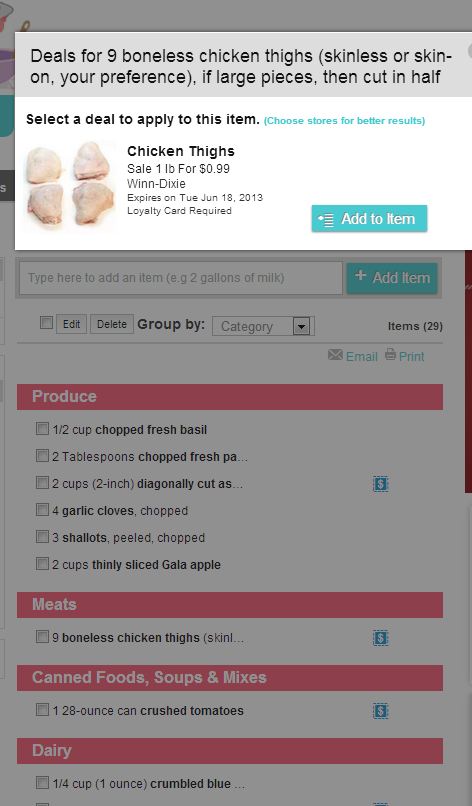The image size is (472, 806).
Task: Click the Add to Item button
Action: click(369, 219)
